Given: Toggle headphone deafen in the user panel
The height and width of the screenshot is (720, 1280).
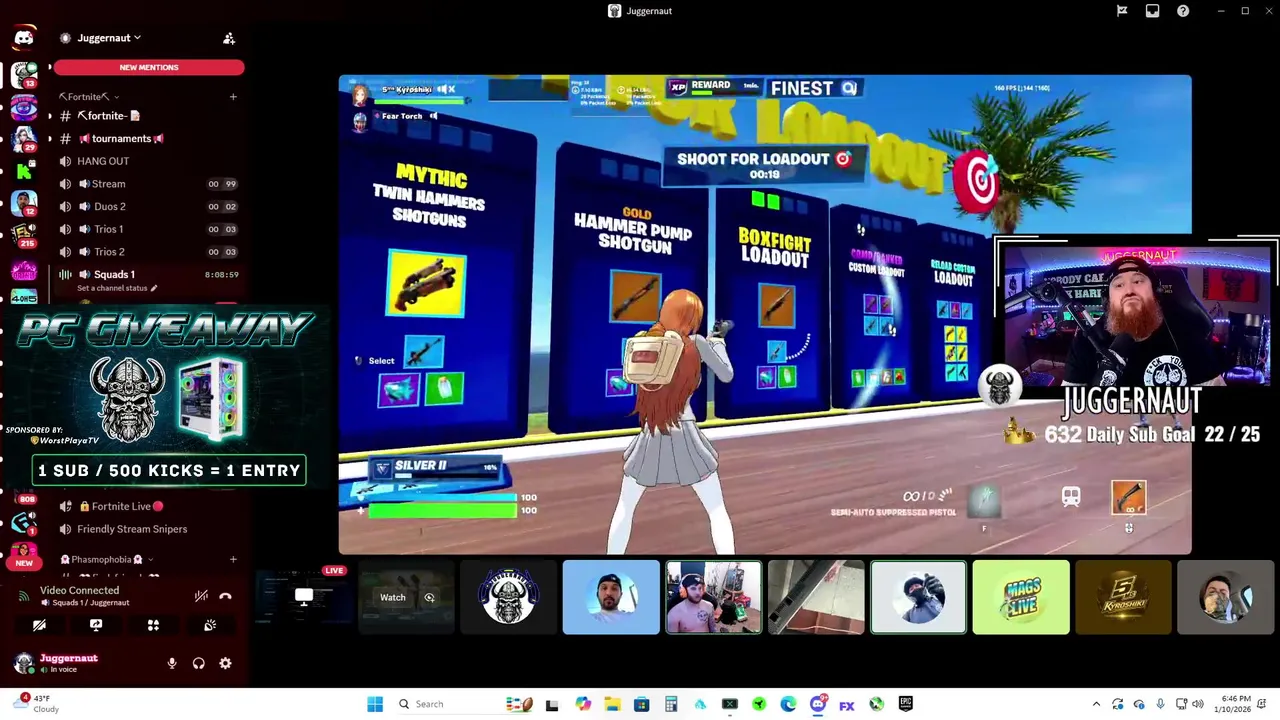Looking at the screenshot, I should tap(199, 663).
